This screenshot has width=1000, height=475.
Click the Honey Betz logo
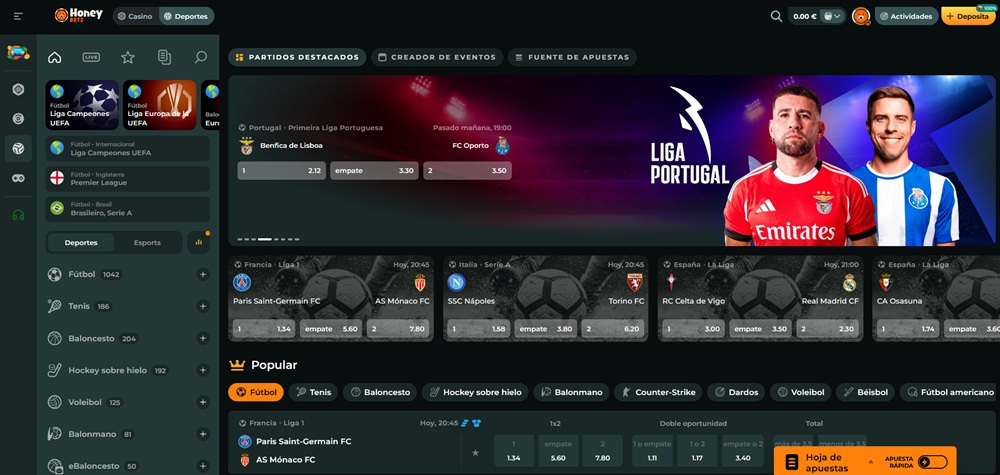click(x=78, y=15)
